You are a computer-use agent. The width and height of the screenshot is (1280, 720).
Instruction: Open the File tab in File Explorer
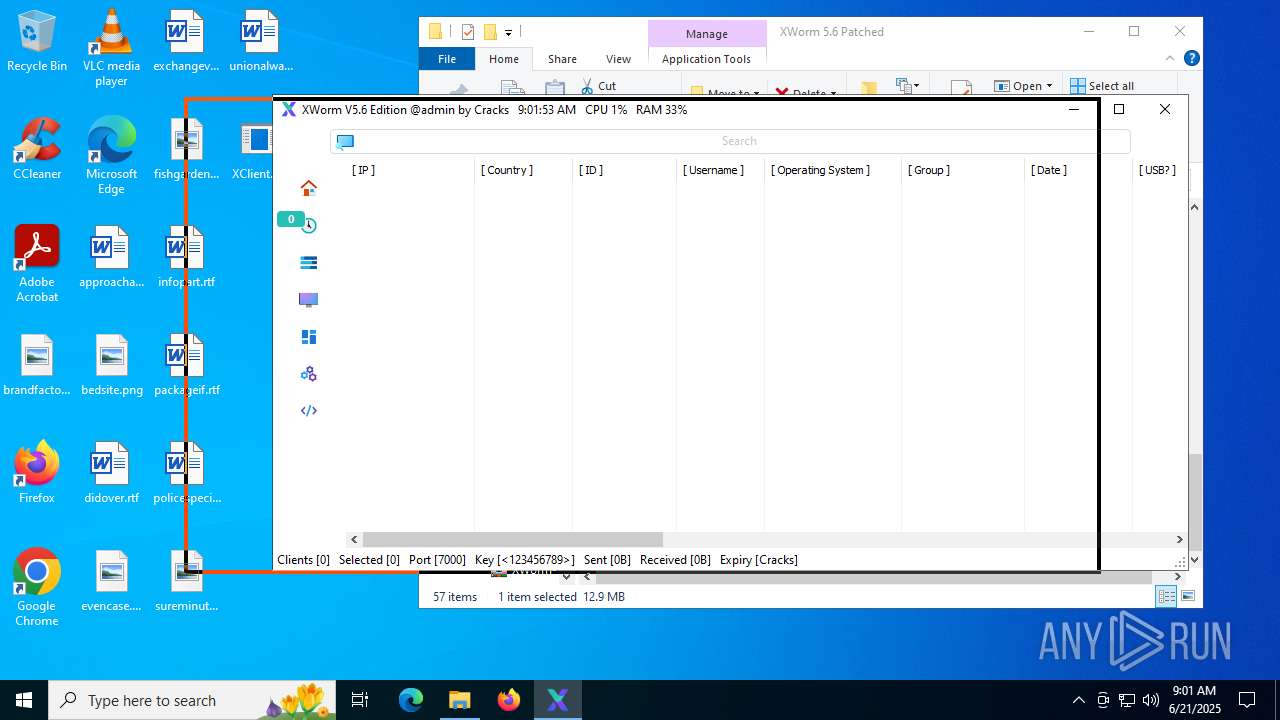pyautogui.click(x=447, y=59)
